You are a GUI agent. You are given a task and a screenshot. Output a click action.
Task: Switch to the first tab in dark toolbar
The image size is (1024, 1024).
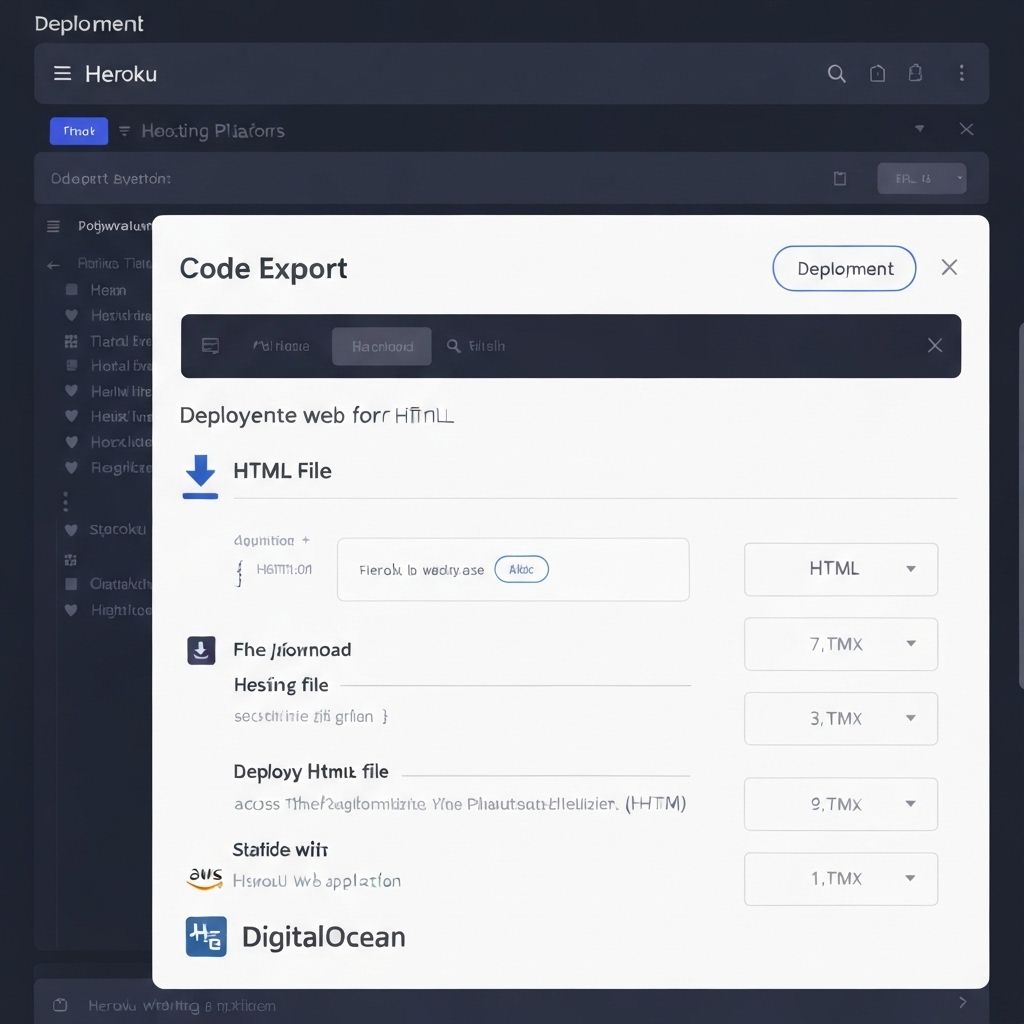(280, 346)
